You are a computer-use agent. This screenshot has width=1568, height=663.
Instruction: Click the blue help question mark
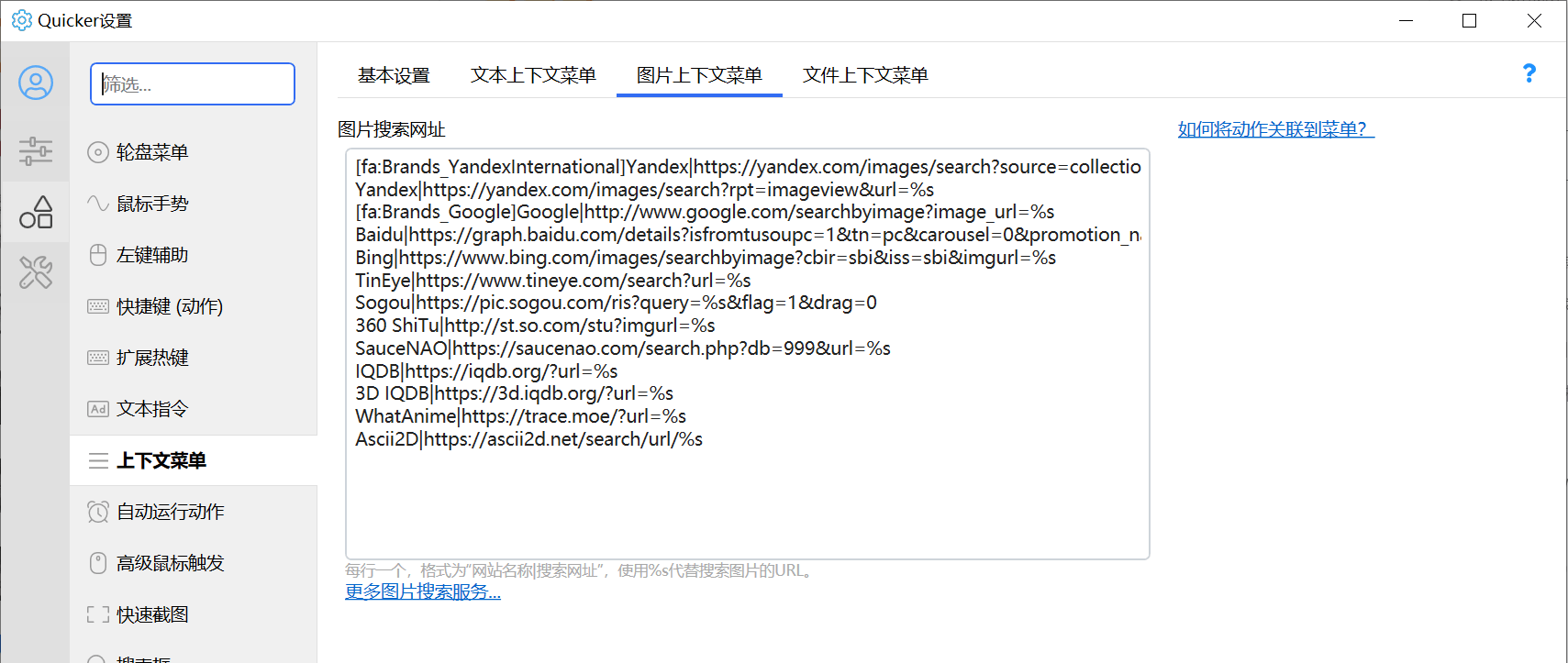[1529, 73]
